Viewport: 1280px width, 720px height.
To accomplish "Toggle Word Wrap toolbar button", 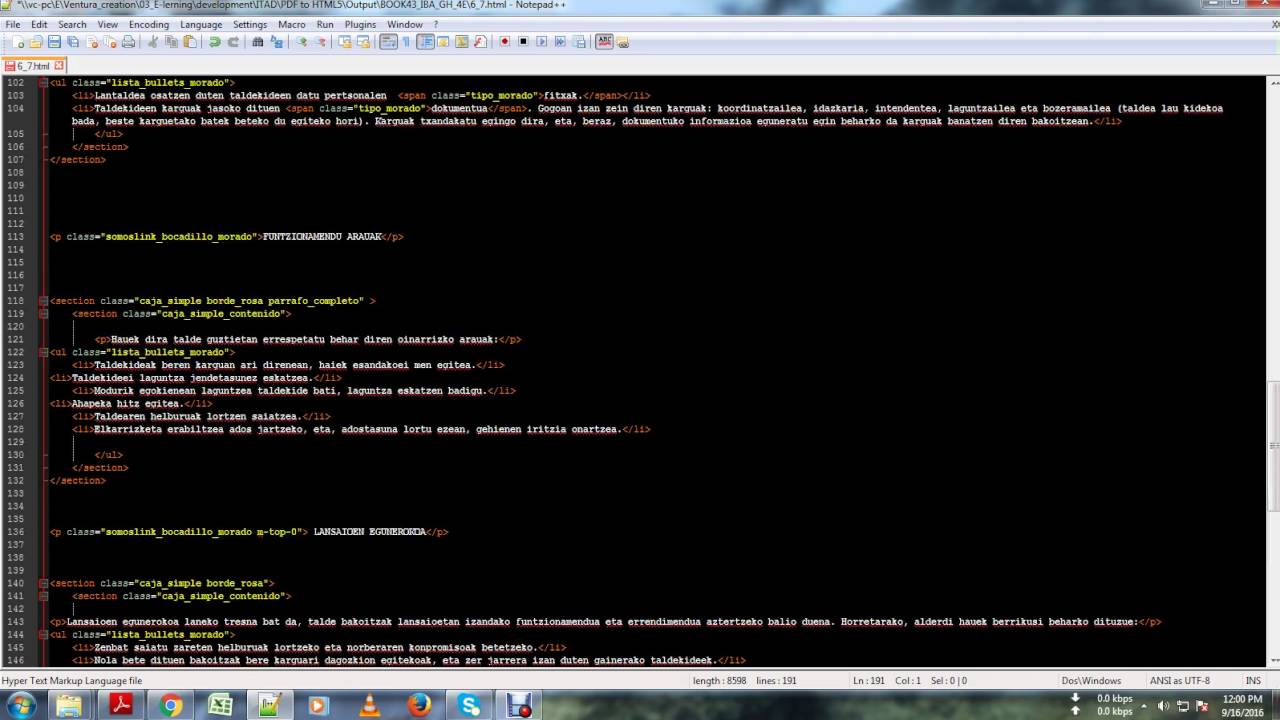I will click(388, 42).
